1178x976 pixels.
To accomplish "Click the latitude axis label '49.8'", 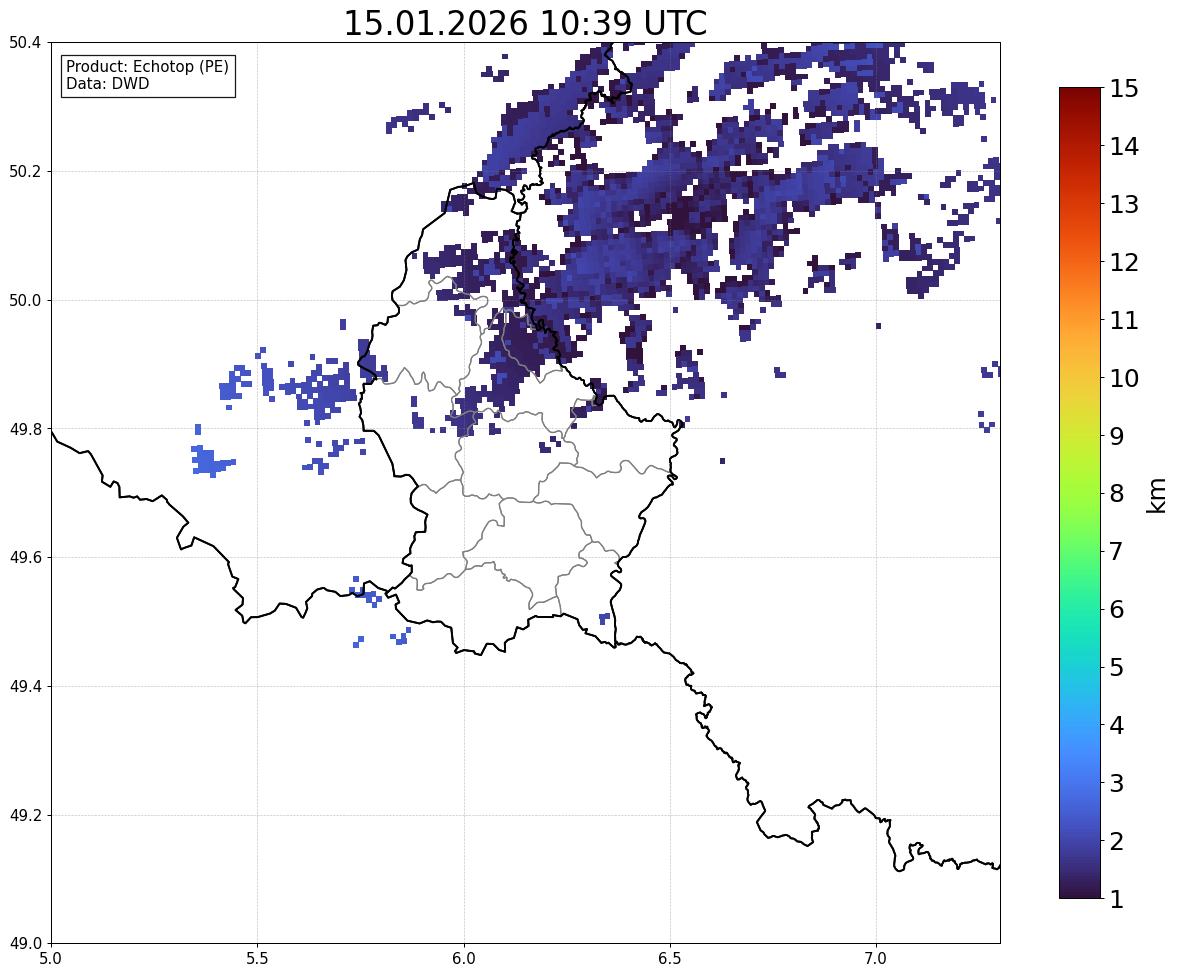I will click(24, 429).
